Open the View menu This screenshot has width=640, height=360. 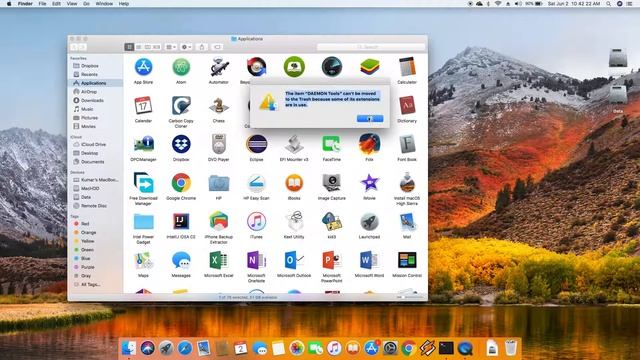(71, 4)
